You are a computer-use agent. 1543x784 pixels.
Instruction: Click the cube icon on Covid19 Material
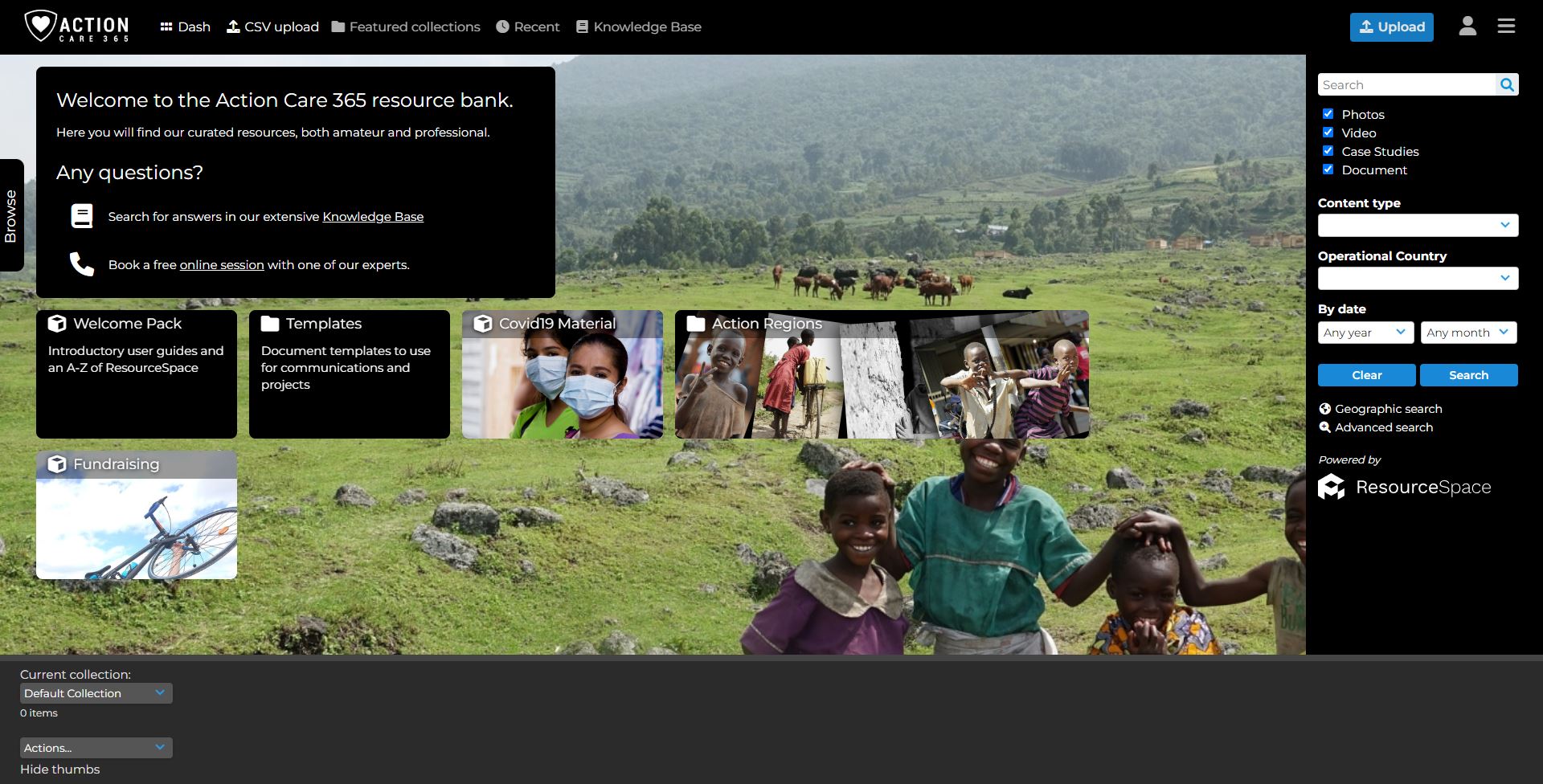click(x=483, y=323)
